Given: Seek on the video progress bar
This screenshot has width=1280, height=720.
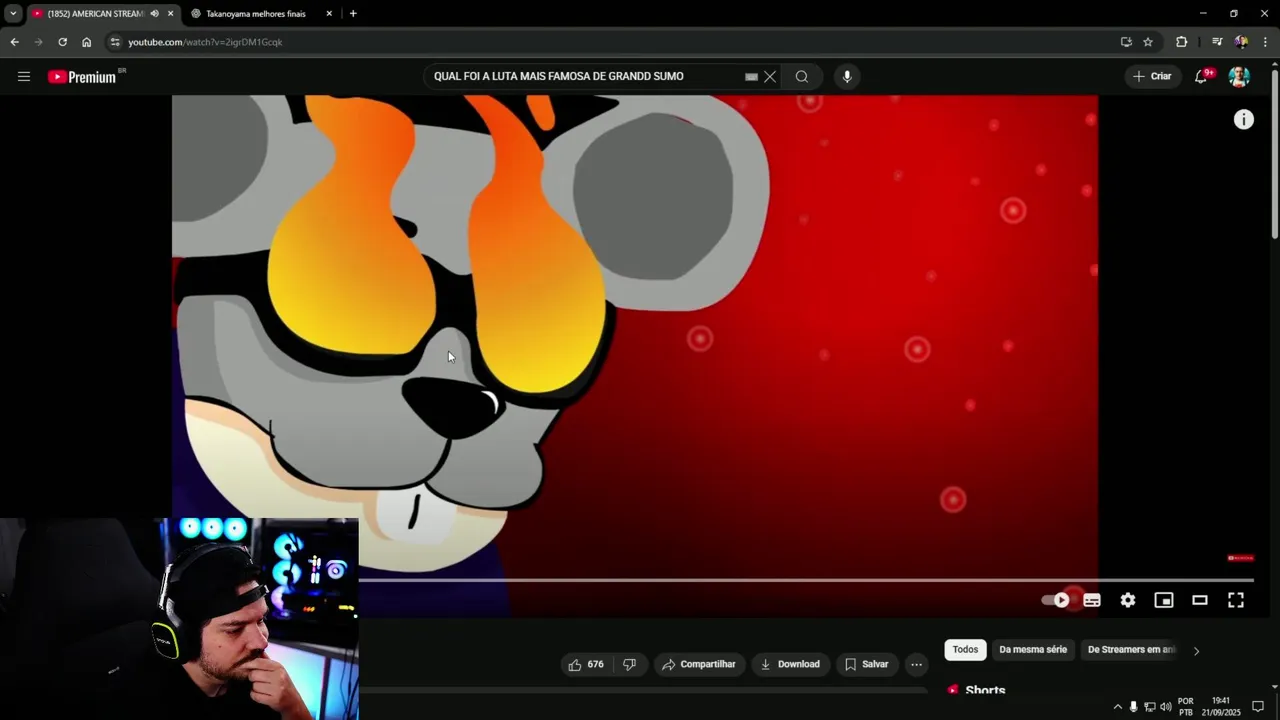Looking at the screenshot, I should click(x=806, y=579).
